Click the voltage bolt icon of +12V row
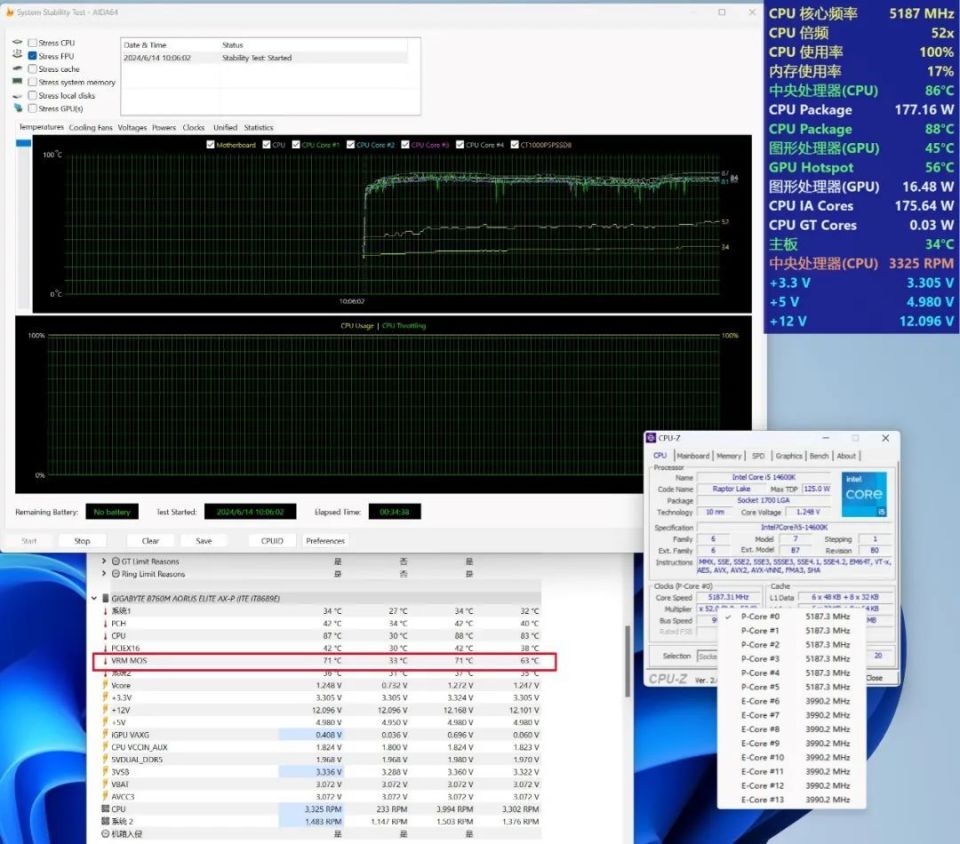The image size is (960, 844). point(105,710)
